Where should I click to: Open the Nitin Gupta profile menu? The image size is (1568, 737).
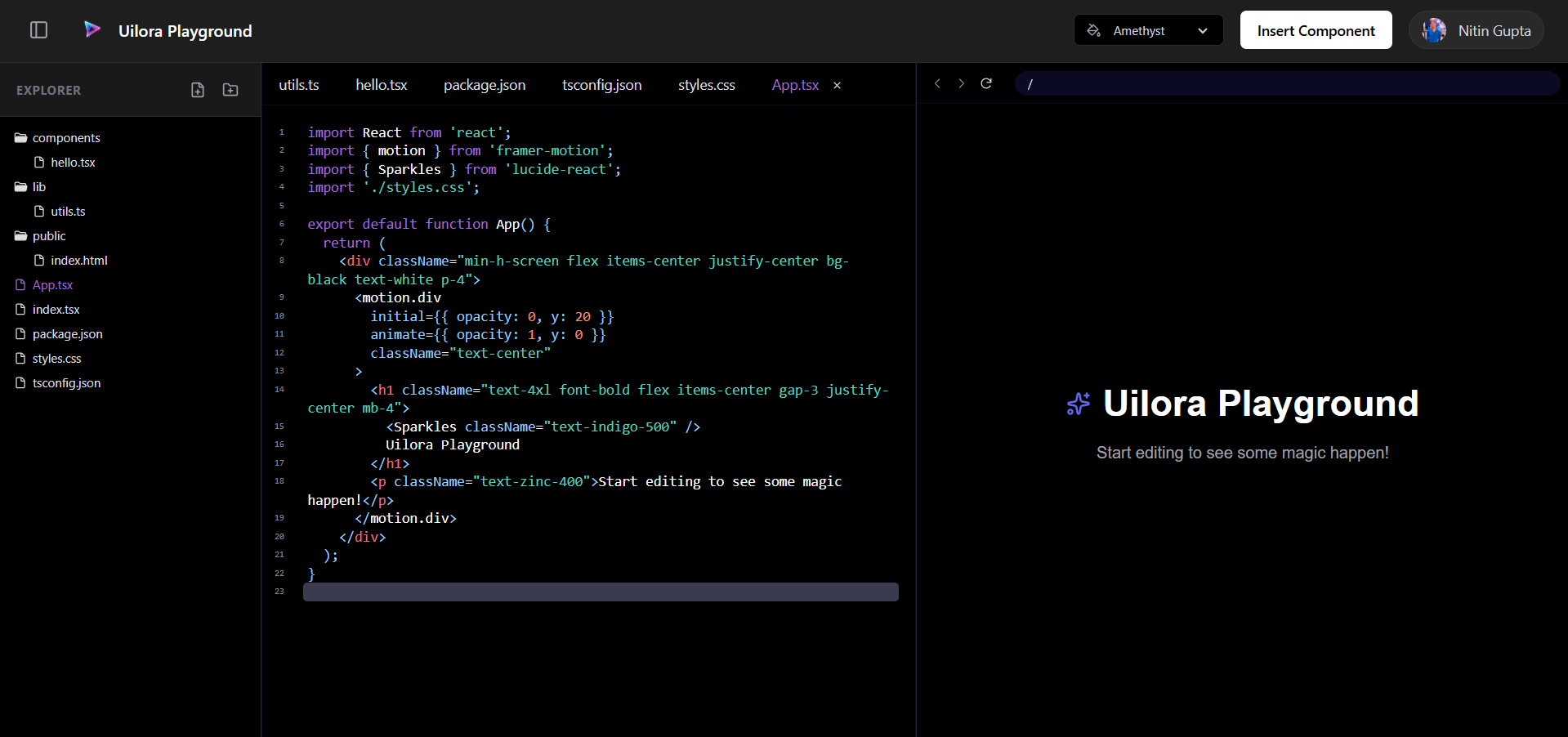pos(1476,30)
